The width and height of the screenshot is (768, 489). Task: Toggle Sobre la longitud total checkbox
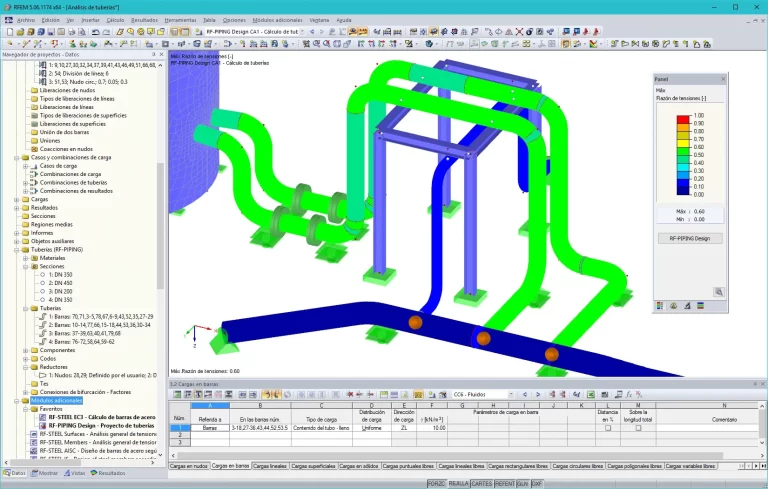[638, 428]
